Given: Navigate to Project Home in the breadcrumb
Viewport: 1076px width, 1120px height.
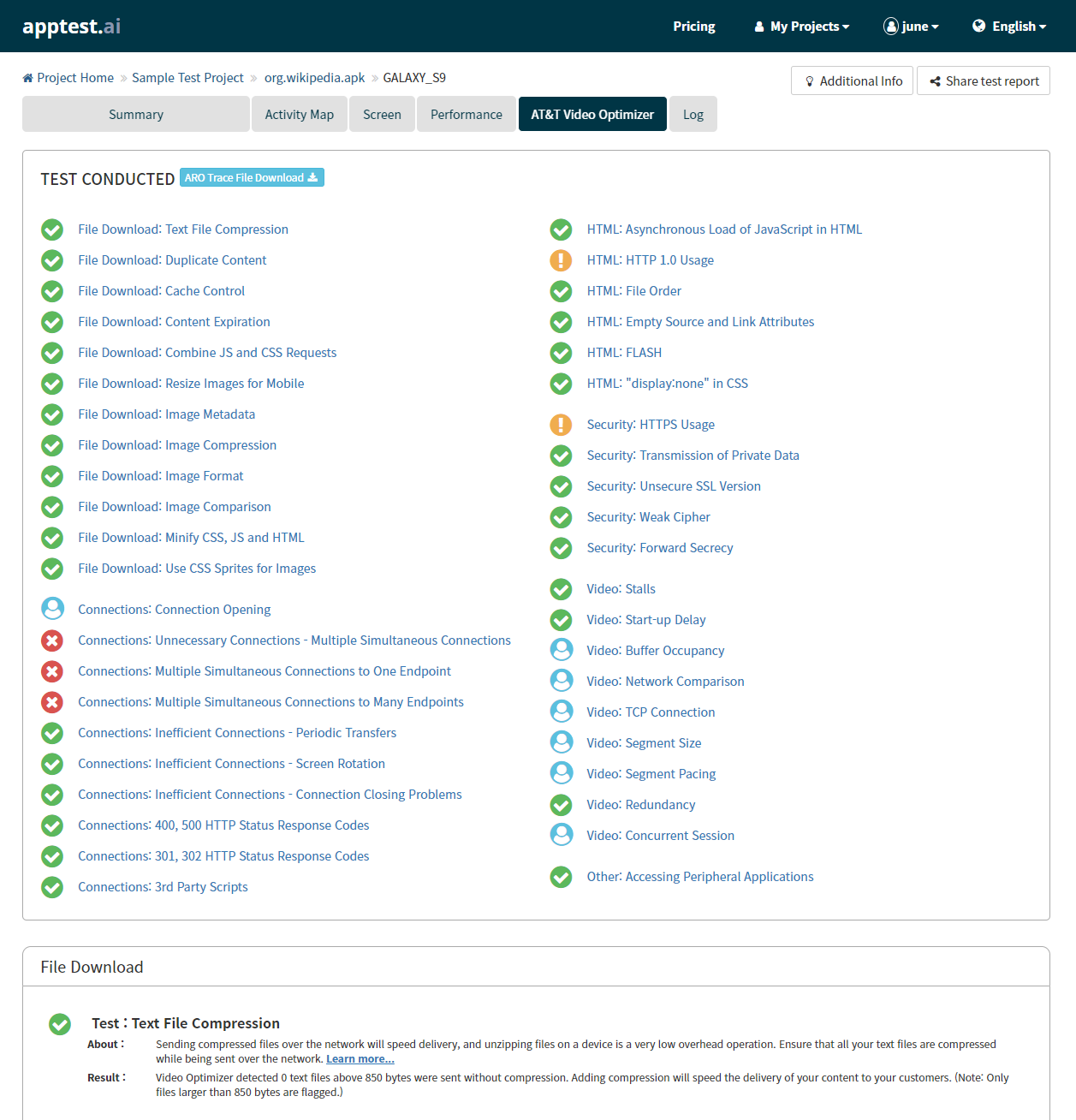Looking at the screenshot, I should tap(75, 78).
